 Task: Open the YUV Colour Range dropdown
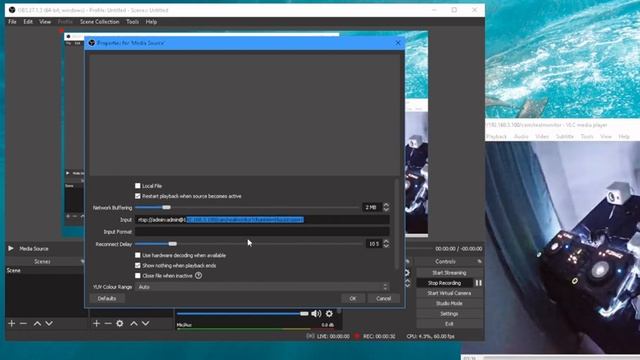coord(262,287)
